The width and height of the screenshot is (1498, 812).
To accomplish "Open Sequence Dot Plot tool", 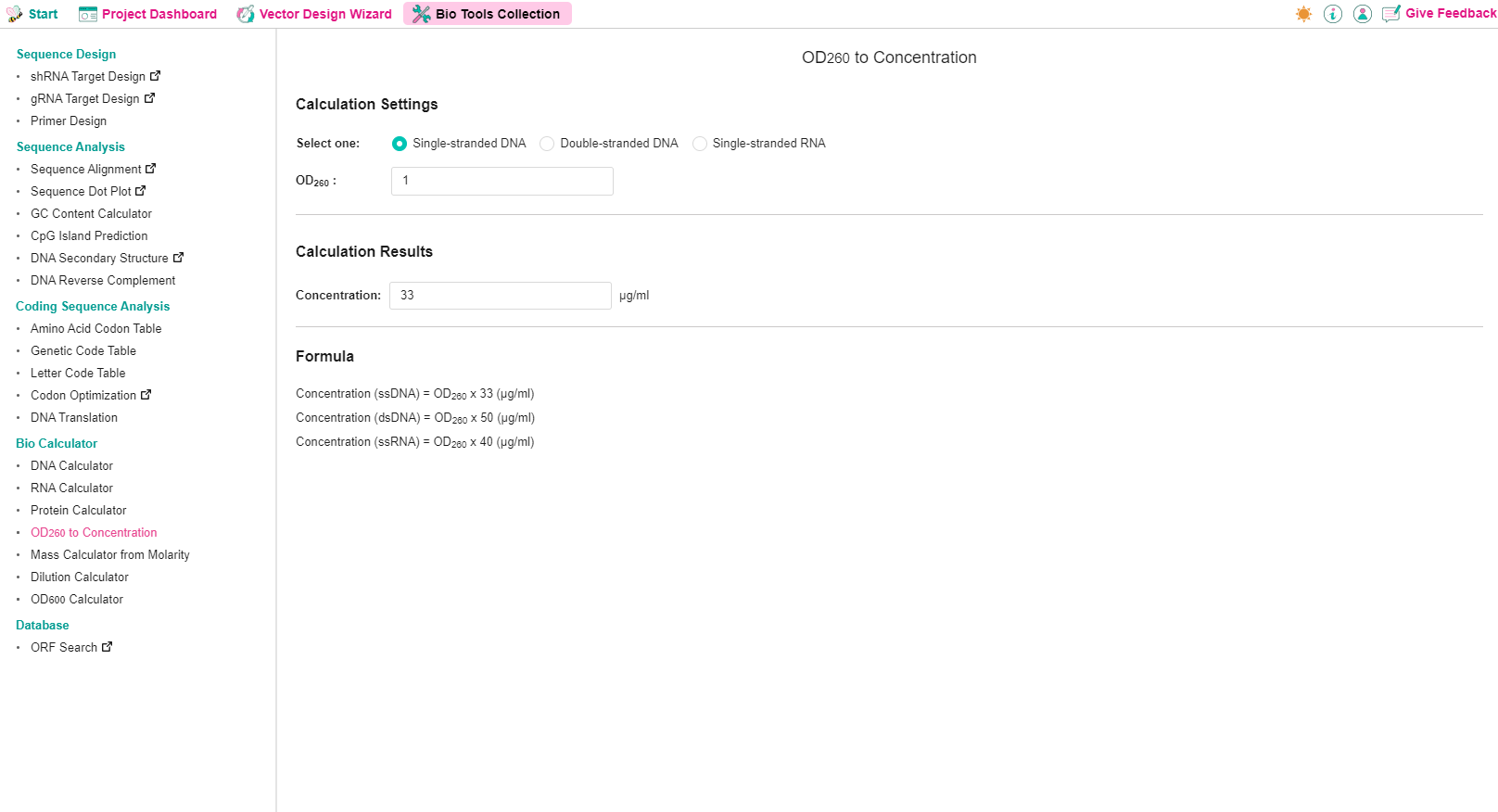I will [x=81, y=191].
